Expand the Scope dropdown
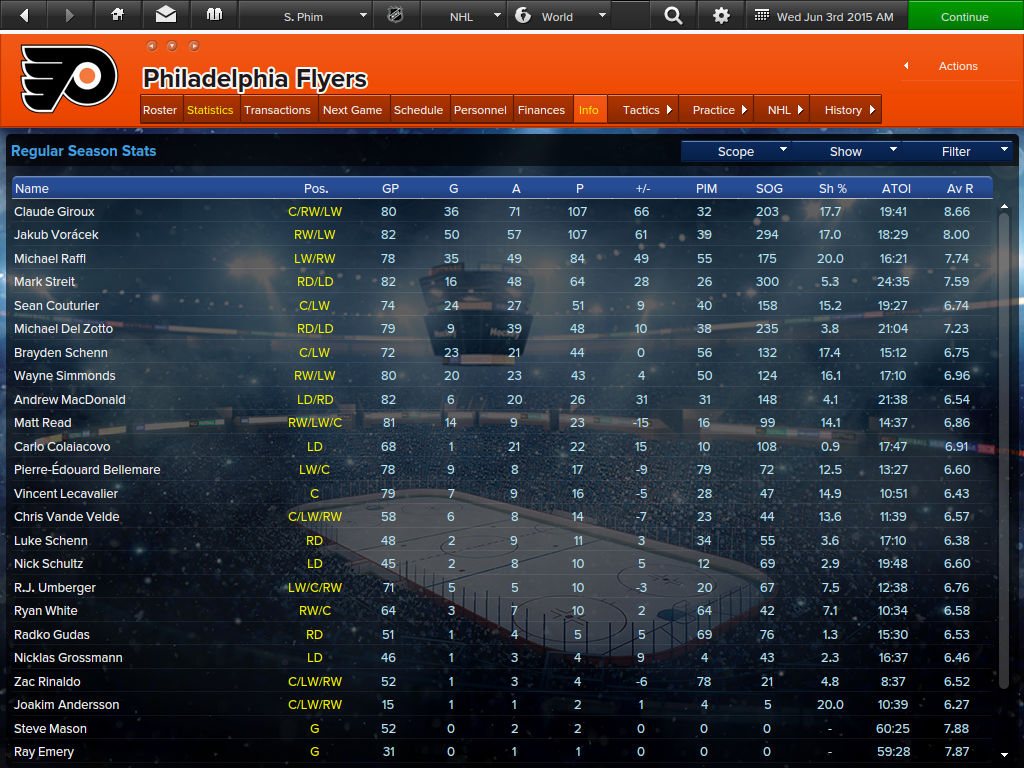 click(x=736, y=152)
